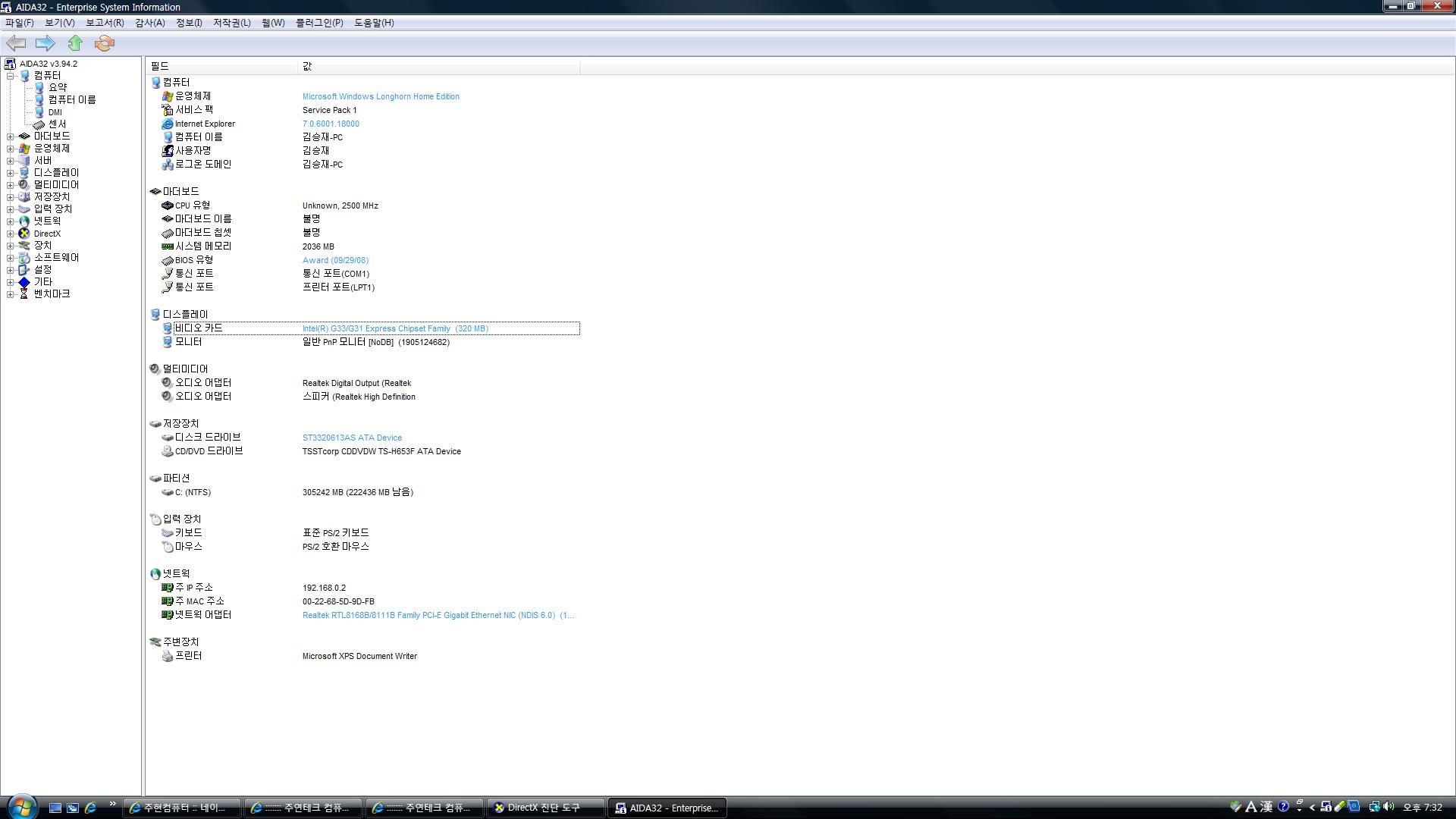This screenshot has width=1456, height=819.
Task: Select the 192.168.0.2 IP value
Action: pyautogui.click(x=324, y=588)
